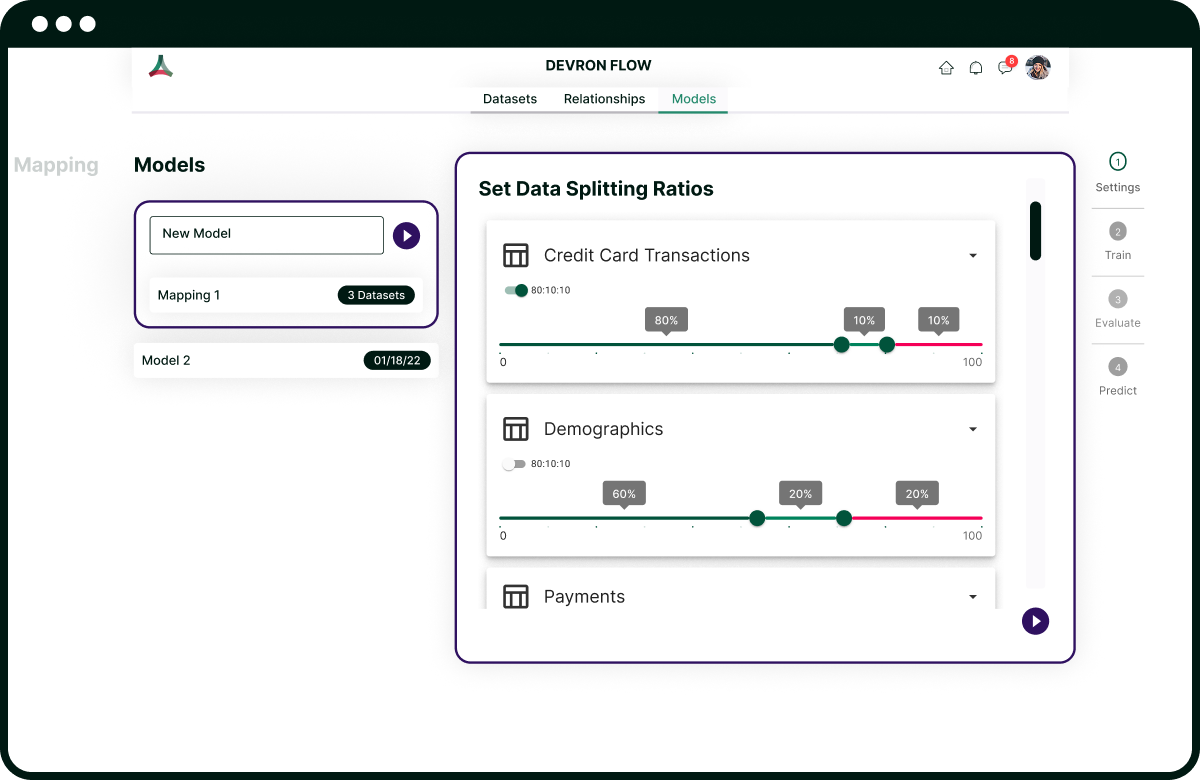Click the 60% label on Demographics slider
1200x780 pixels.
(624, 494)
